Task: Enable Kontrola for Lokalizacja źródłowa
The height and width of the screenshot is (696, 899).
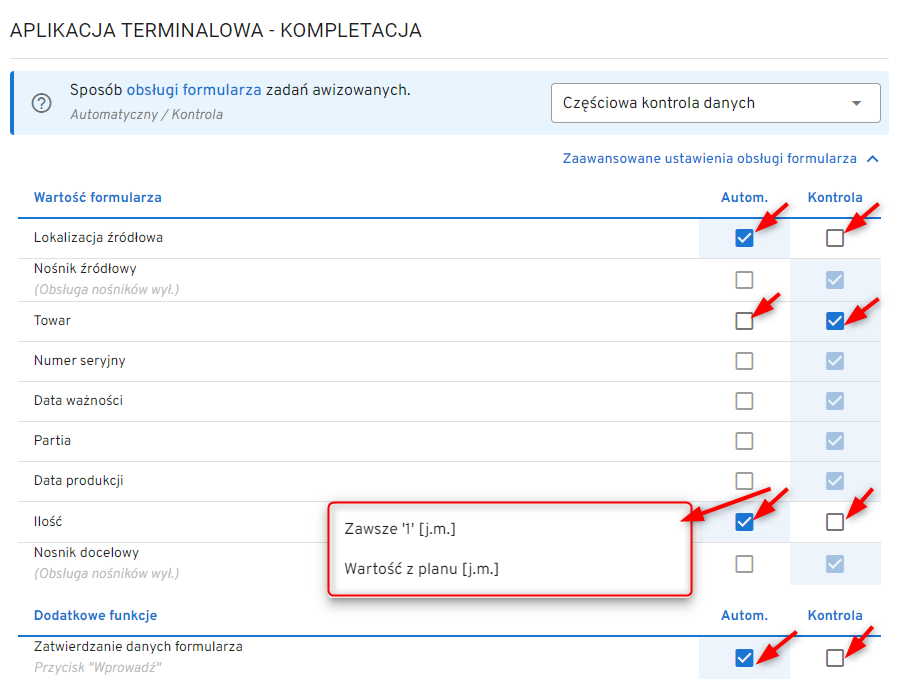Action: pyautogui.click(x=835, y=238)
